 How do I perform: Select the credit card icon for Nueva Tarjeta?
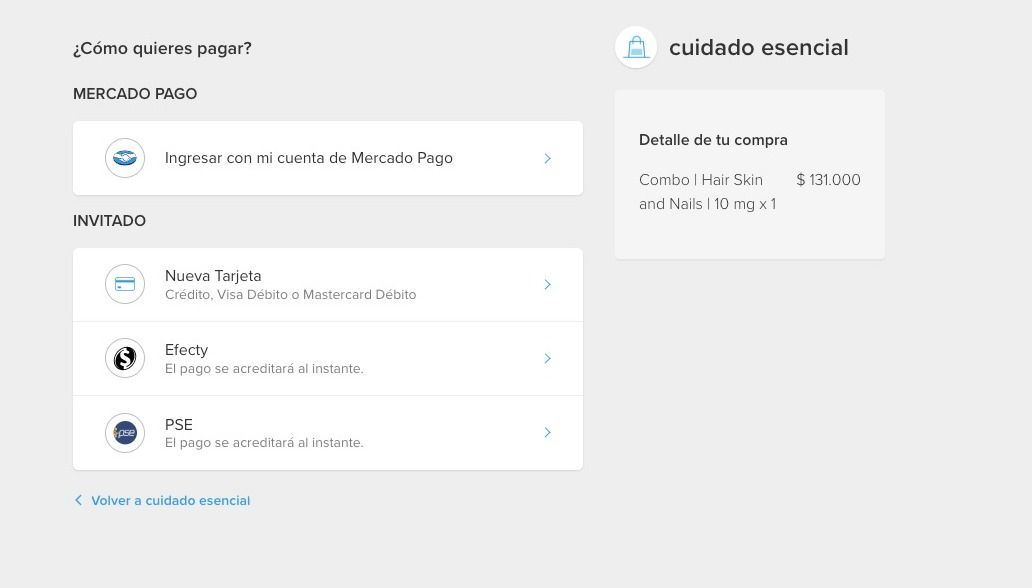coord(124,284)
